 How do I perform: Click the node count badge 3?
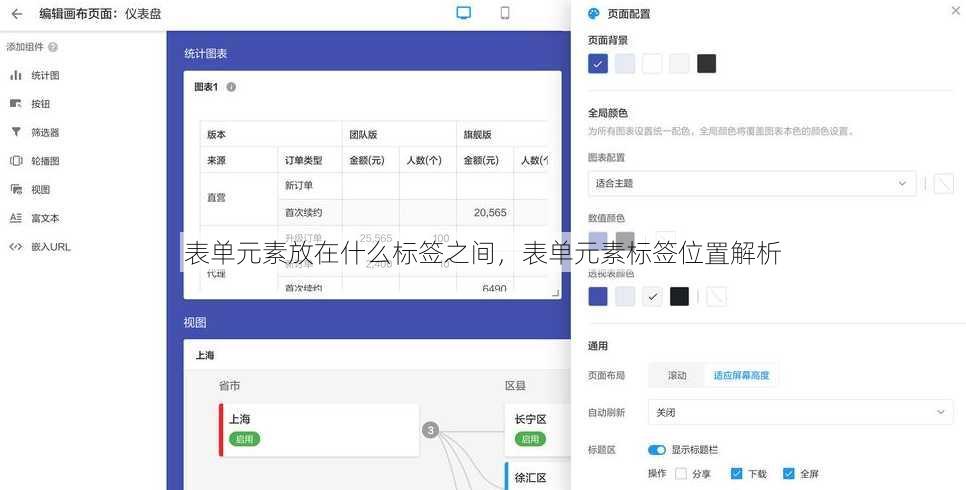431,430
